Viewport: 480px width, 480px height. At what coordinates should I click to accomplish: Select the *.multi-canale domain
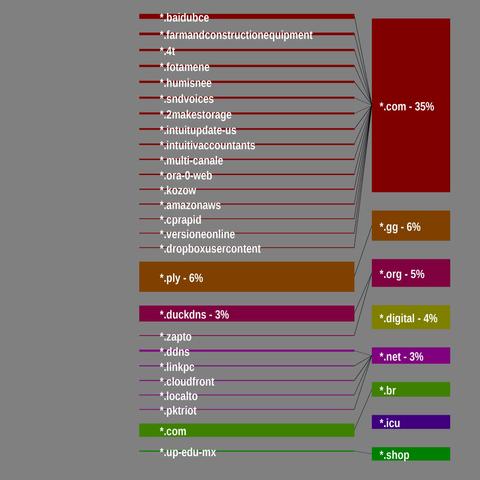pyautogui.click(x=191, y=161)
